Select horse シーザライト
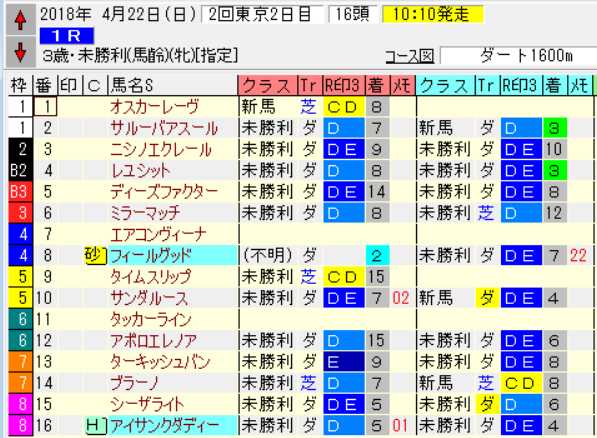This screenshot has width=597, height=438. click(x=147, y=404)
